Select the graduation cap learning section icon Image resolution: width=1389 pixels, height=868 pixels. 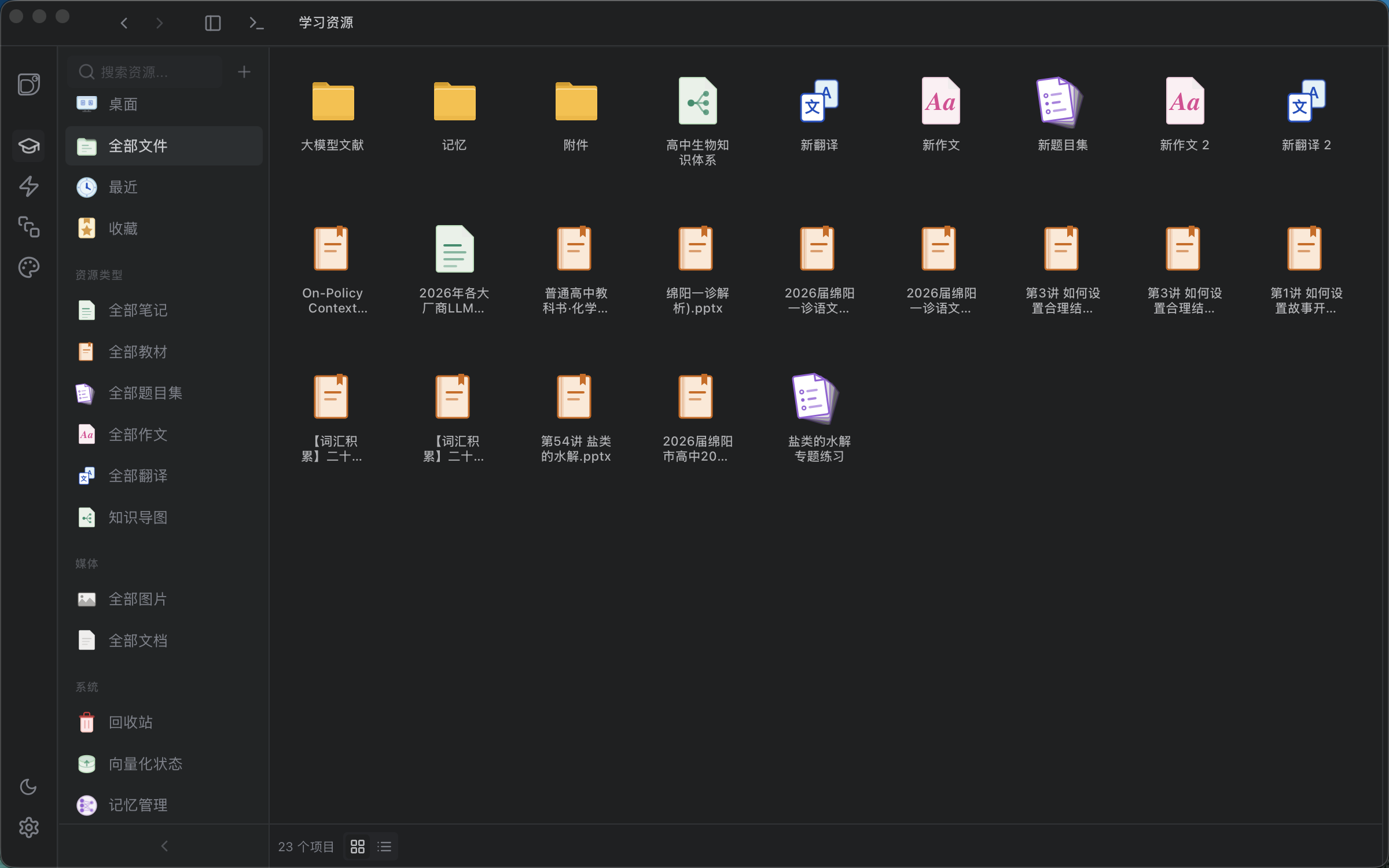click(x=28, y=146)
